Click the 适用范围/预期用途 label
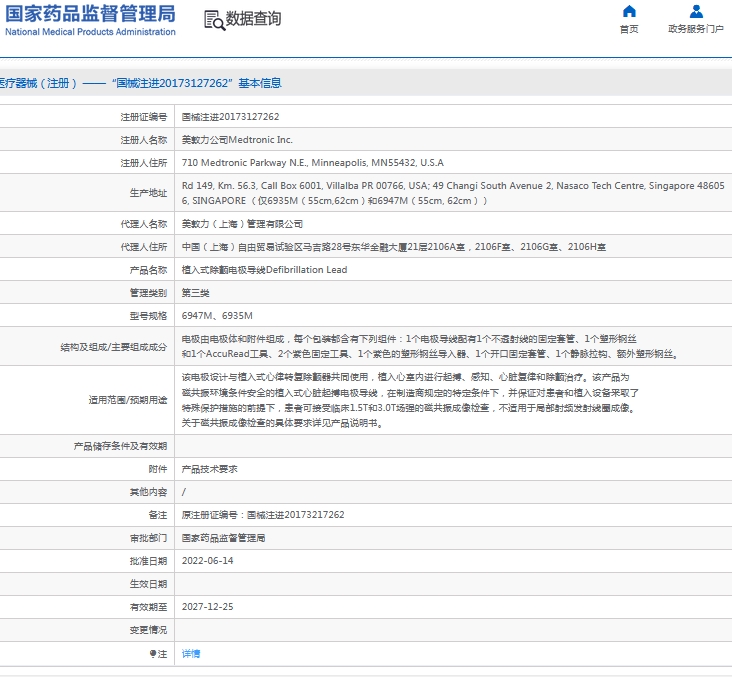Image resolution: width=732 pixels, height=677 pixels. coord(128,400)
